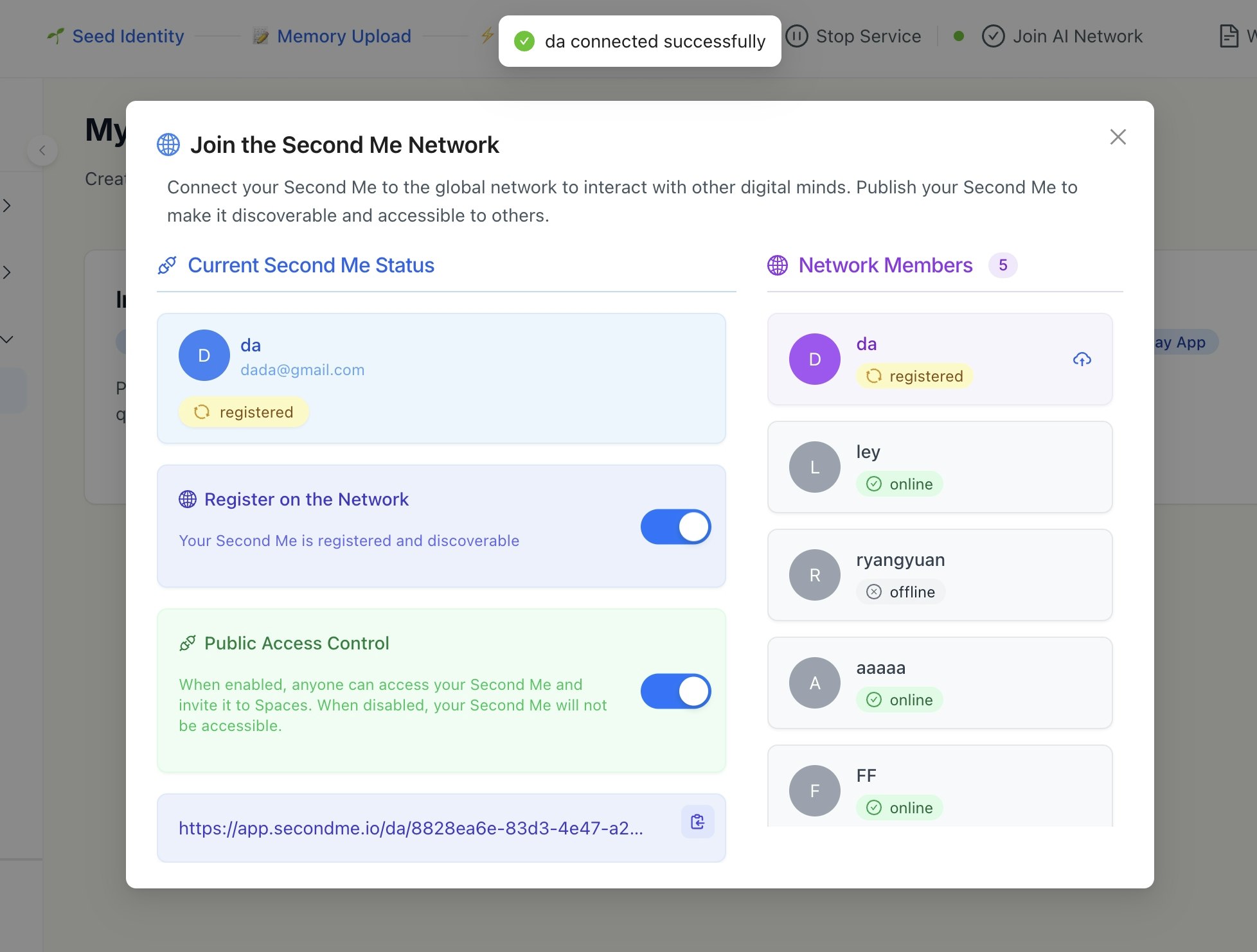Click the Memory Upload notepad icon

pos(260,36)
